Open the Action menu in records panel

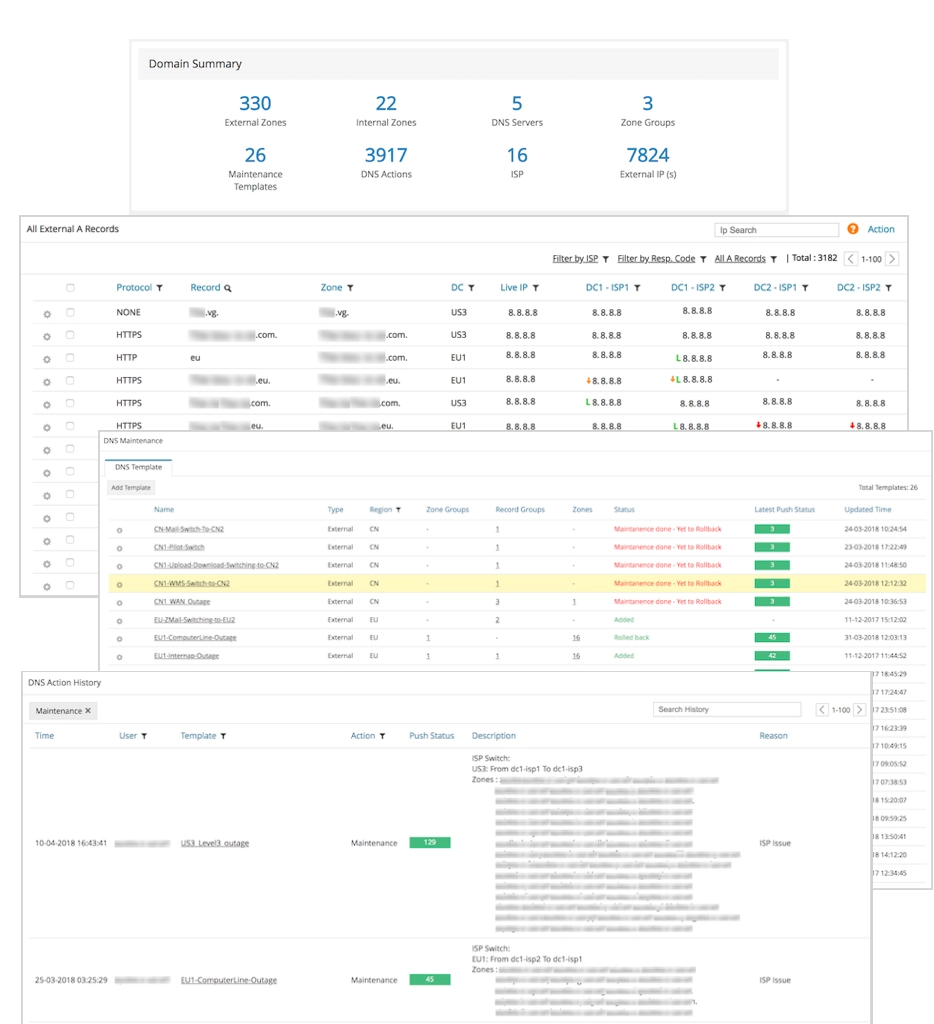(x=880, y=229)
